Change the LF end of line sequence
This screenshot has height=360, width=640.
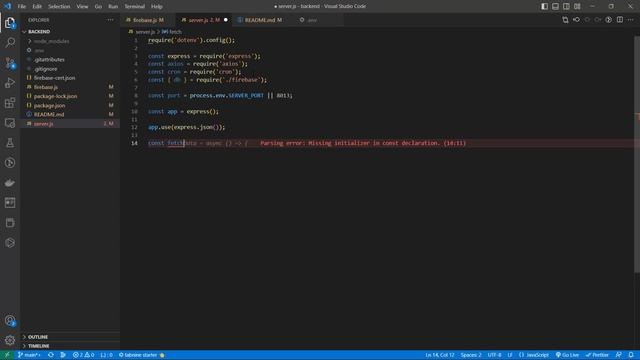coord(510,355)
